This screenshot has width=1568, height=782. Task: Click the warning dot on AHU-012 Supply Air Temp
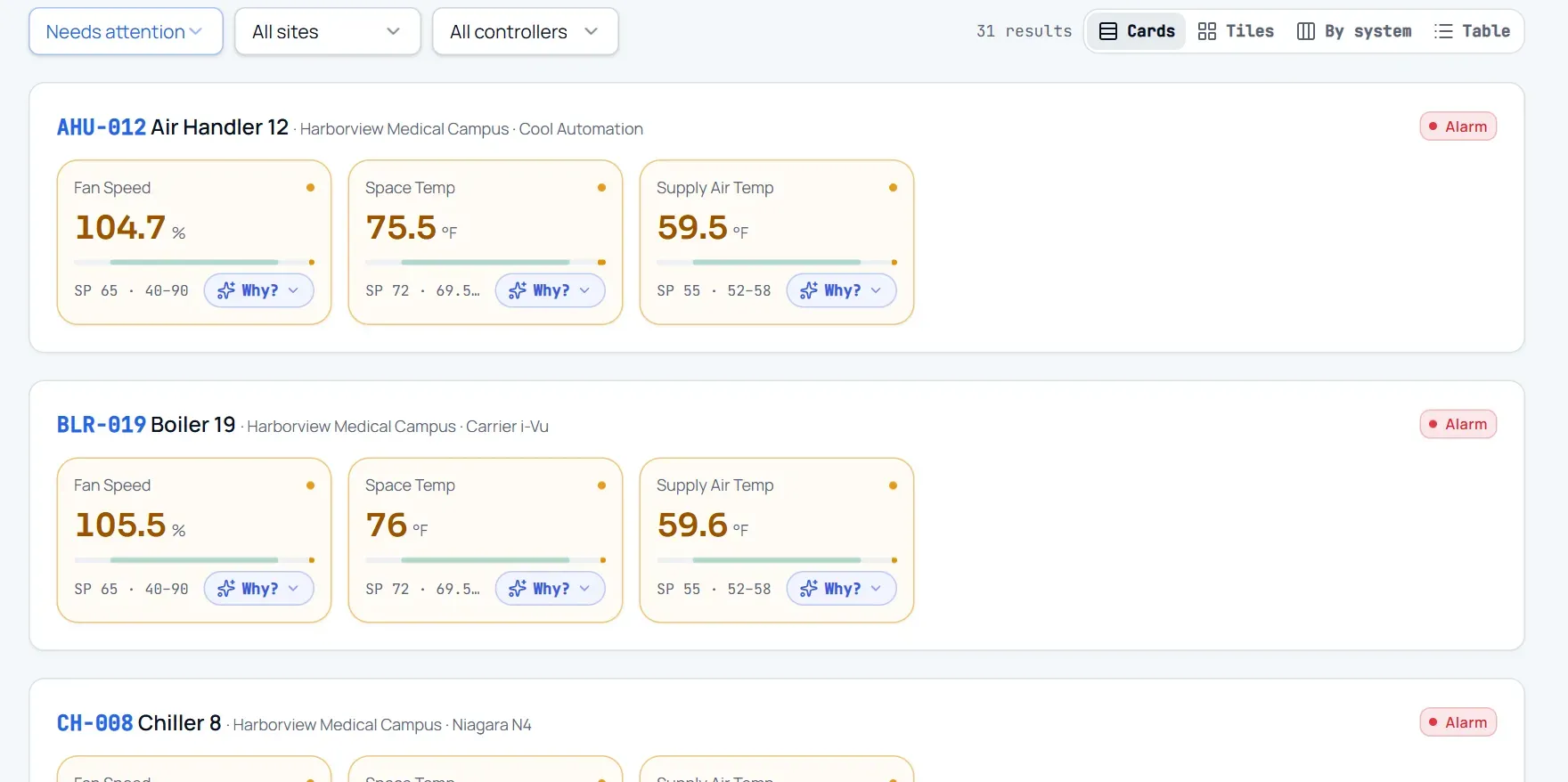click(893, 188)
